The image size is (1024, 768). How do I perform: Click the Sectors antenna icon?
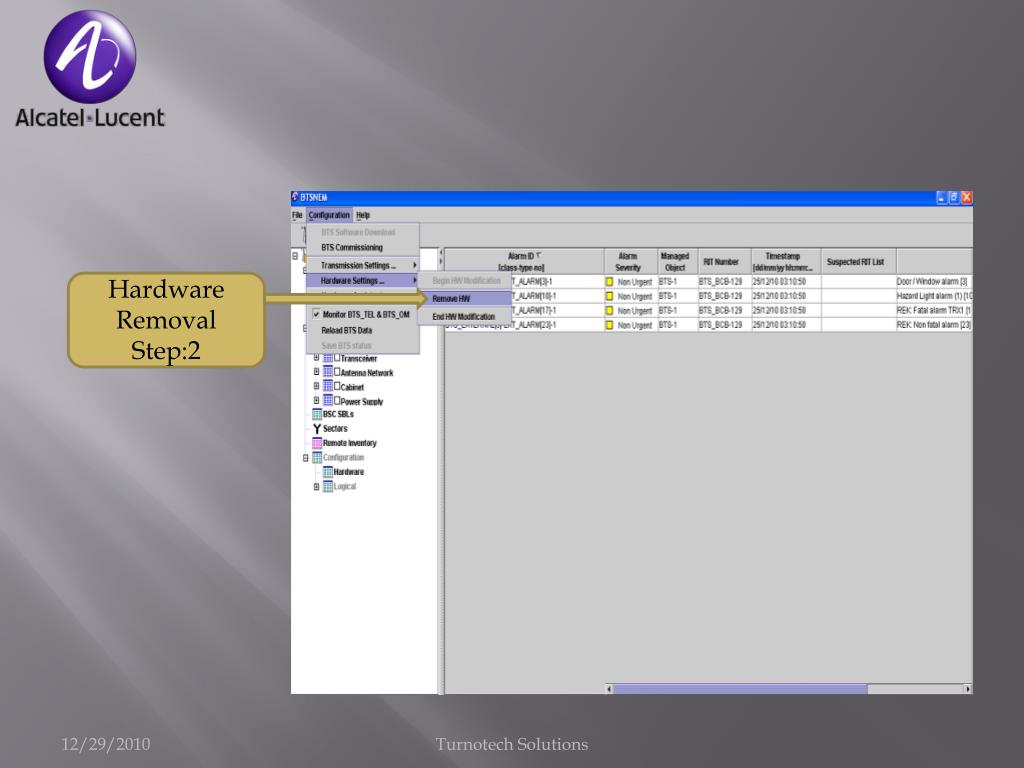pos(317,428)
